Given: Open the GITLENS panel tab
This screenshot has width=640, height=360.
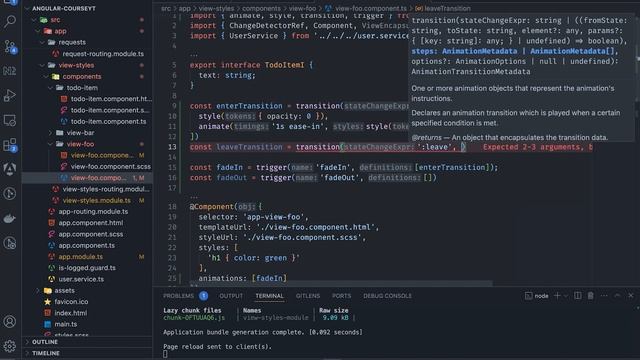Looking at the screenshot, I should 308,296.
